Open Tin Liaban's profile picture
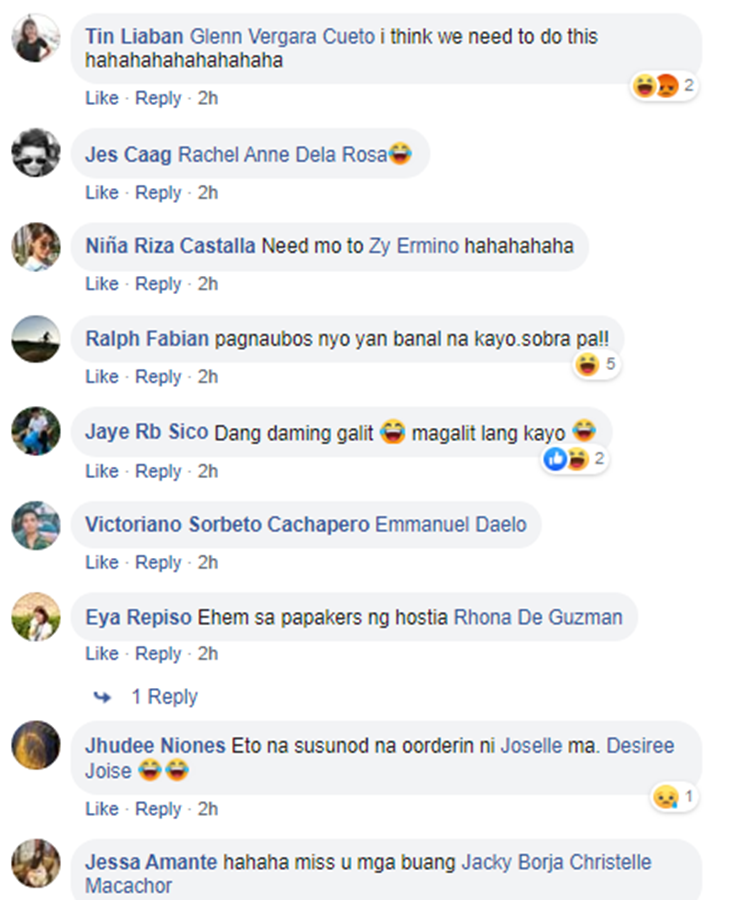Screen dimensions: 750x900 (36, 38)
